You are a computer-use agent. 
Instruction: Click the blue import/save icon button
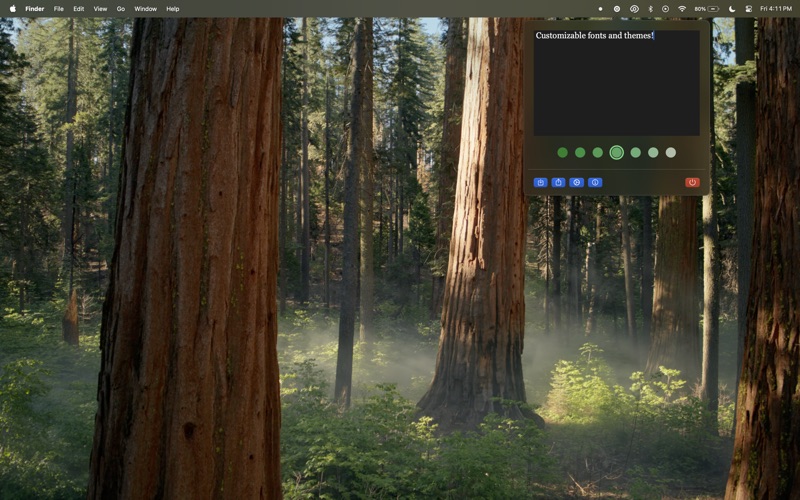point(540,183)
